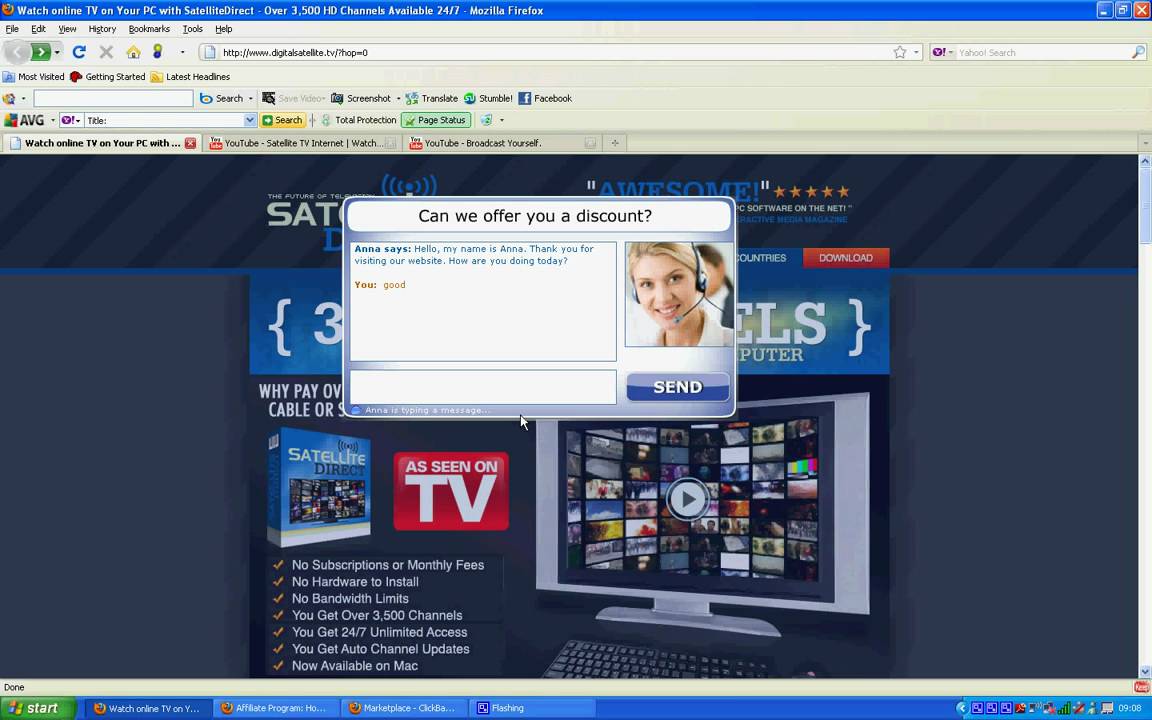Play the video on the TV screen

687,500
